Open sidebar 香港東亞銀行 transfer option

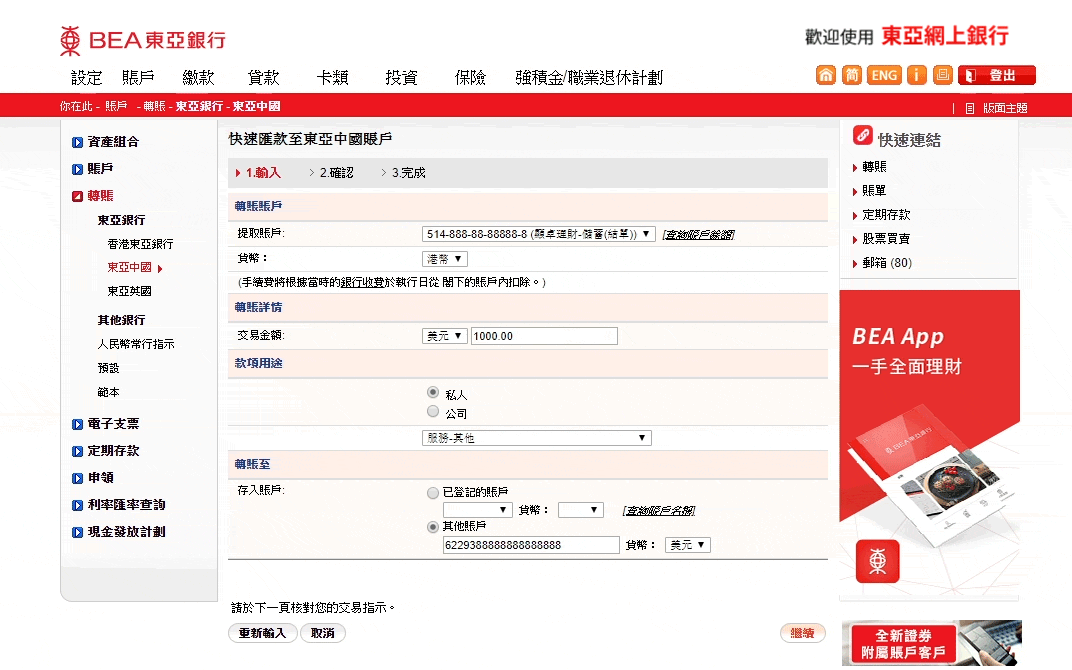pyautogui.click(x=140, y=244)
